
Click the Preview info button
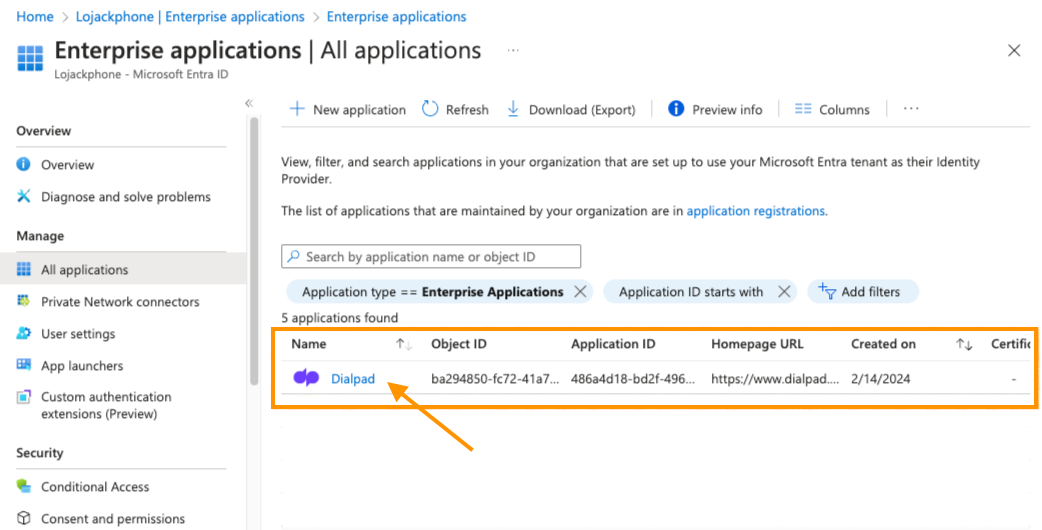[715, 109]
